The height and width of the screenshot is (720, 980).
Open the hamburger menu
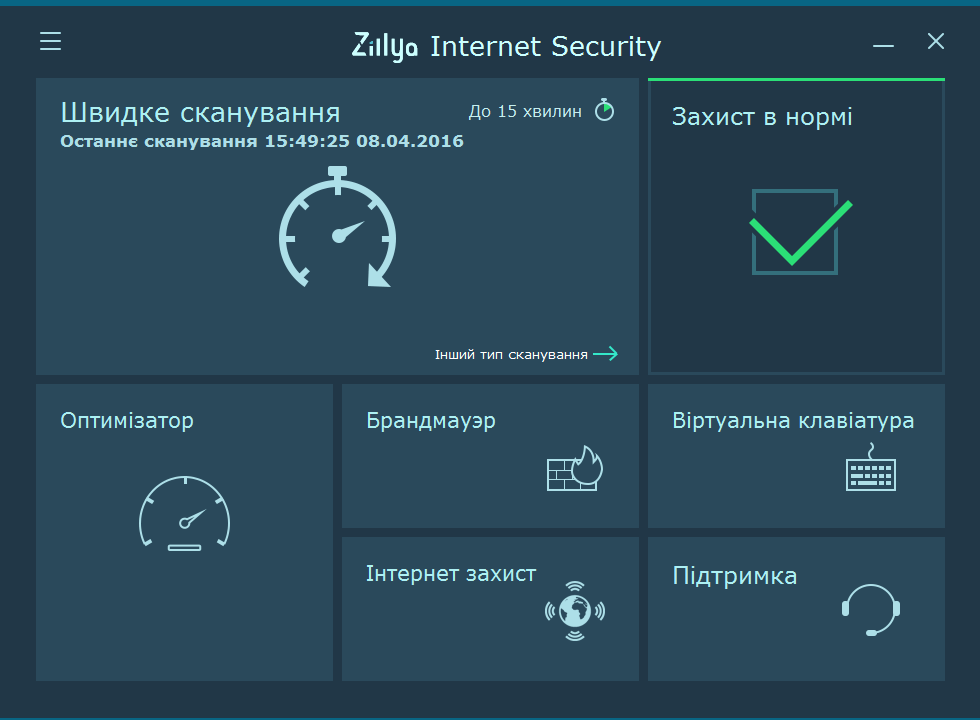click(51, 41)
